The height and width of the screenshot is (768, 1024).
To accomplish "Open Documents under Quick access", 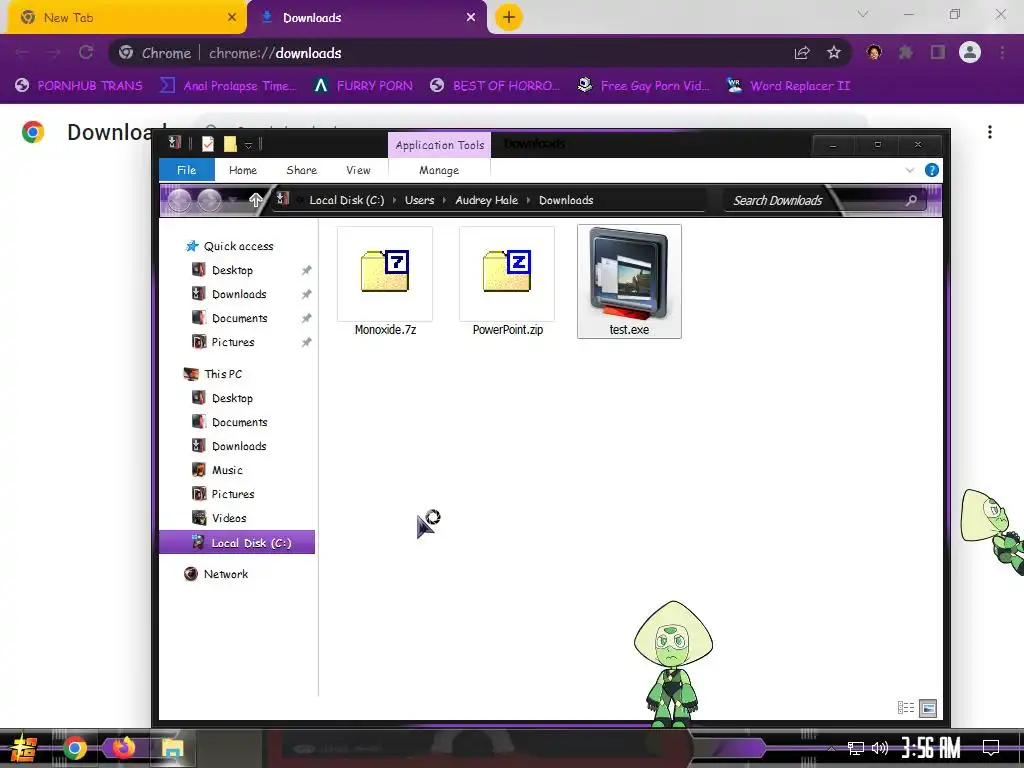I will pyautogui.click(x=240, y=318).
